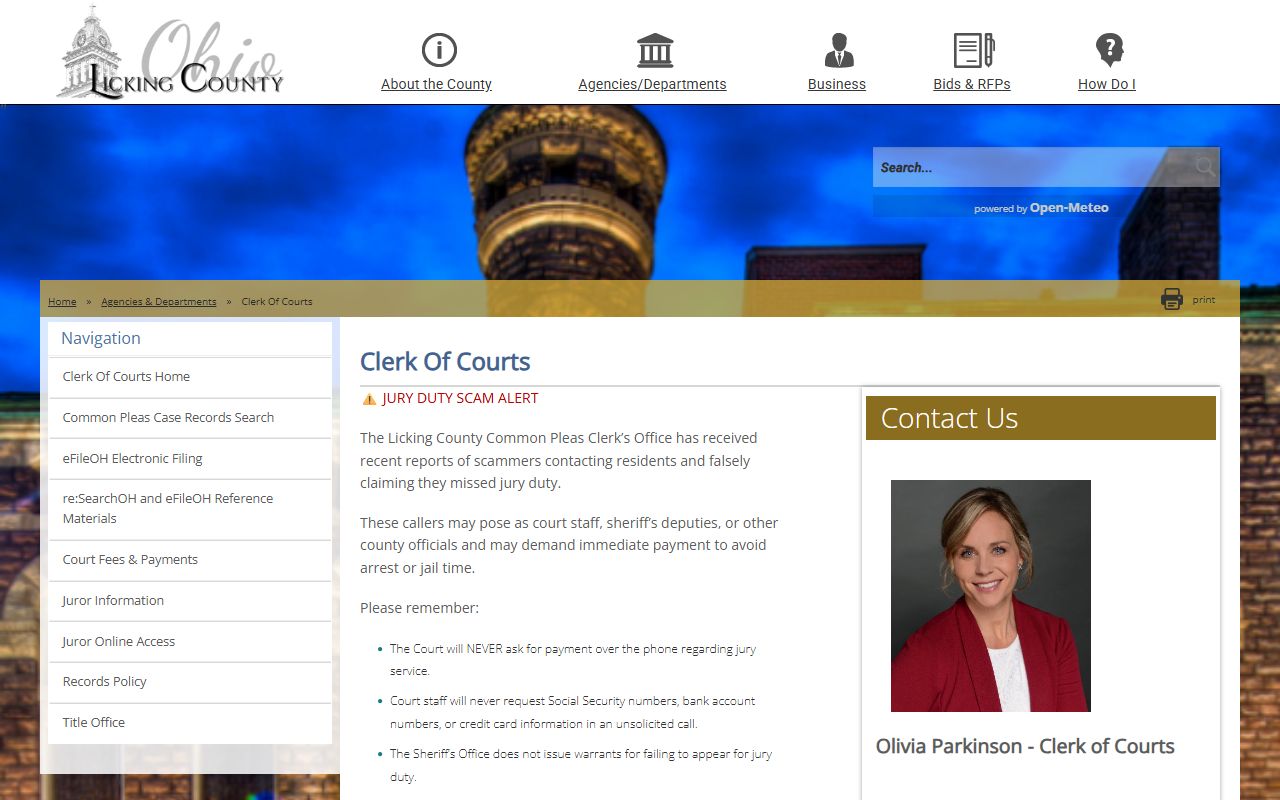
Task: Open Juror Online Access
Action: tap(190, 642)
